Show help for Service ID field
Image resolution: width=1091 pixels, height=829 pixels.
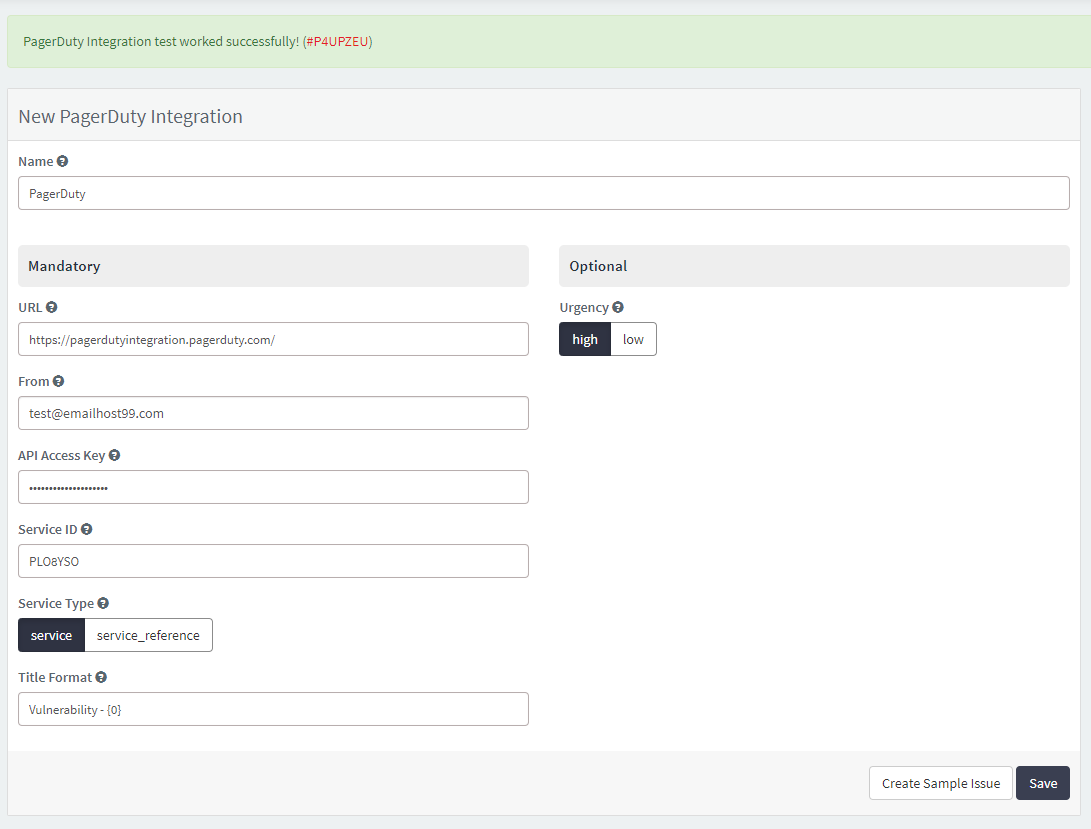(x=86, y=529)
